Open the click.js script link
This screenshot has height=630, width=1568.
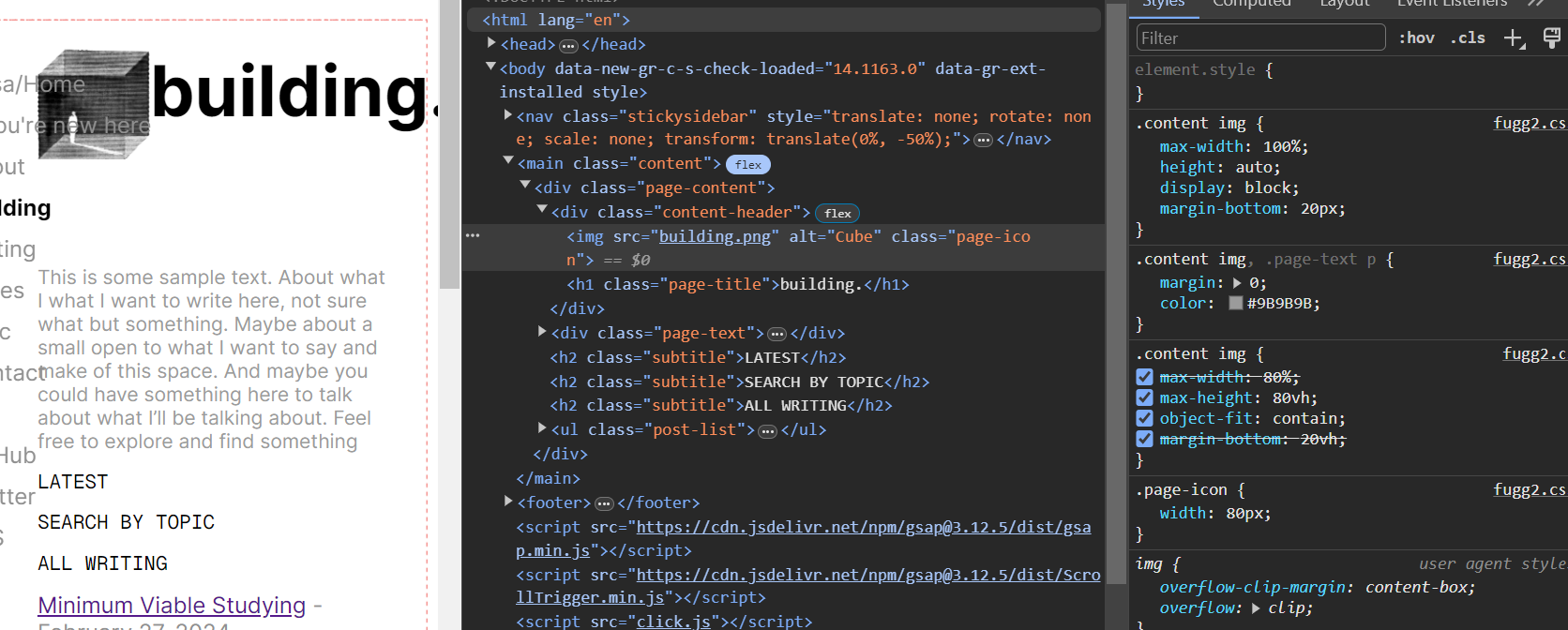pyautogui.click(x=674, y=622)
